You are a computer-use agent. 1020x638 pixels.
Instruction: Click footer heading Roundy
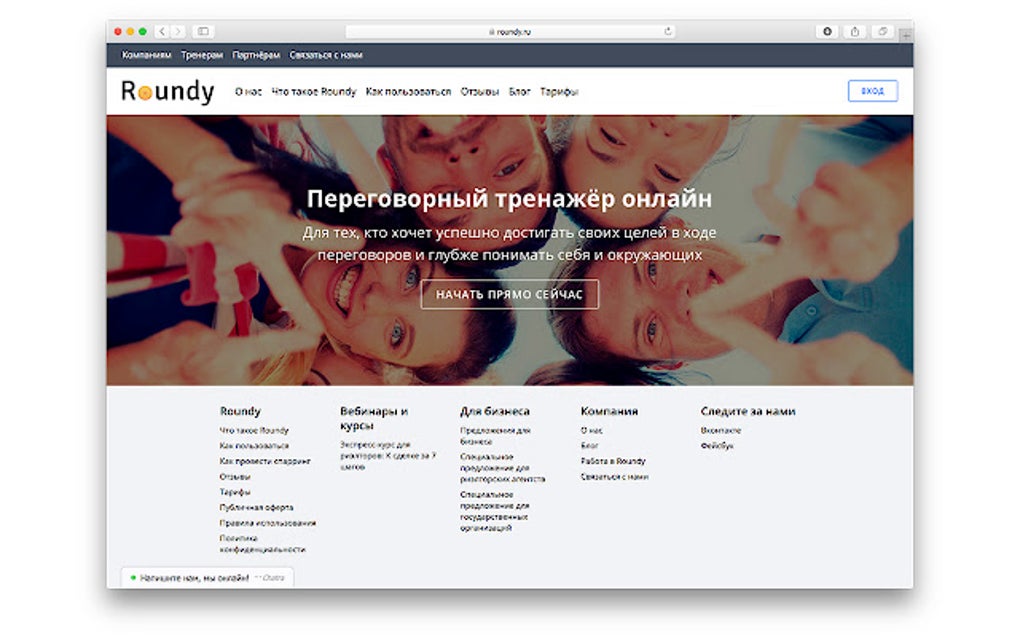pyautogui.click(x=240, y=411)
